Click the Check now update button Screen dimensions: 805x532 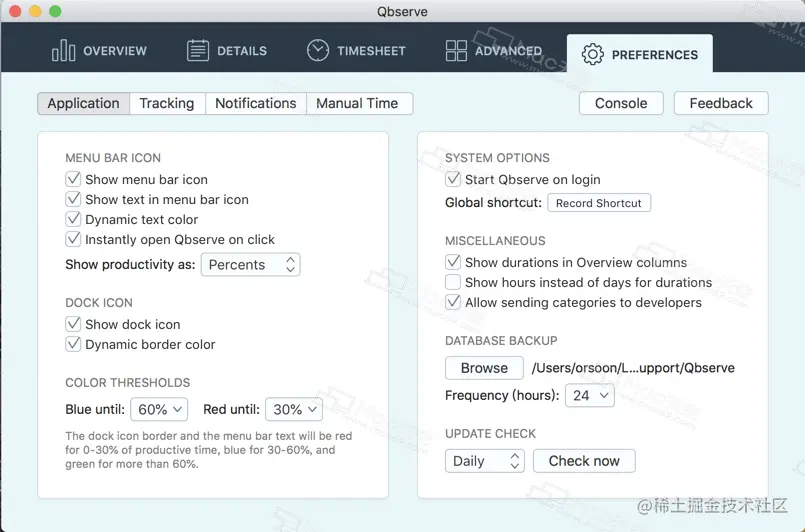tap(584, 461)
